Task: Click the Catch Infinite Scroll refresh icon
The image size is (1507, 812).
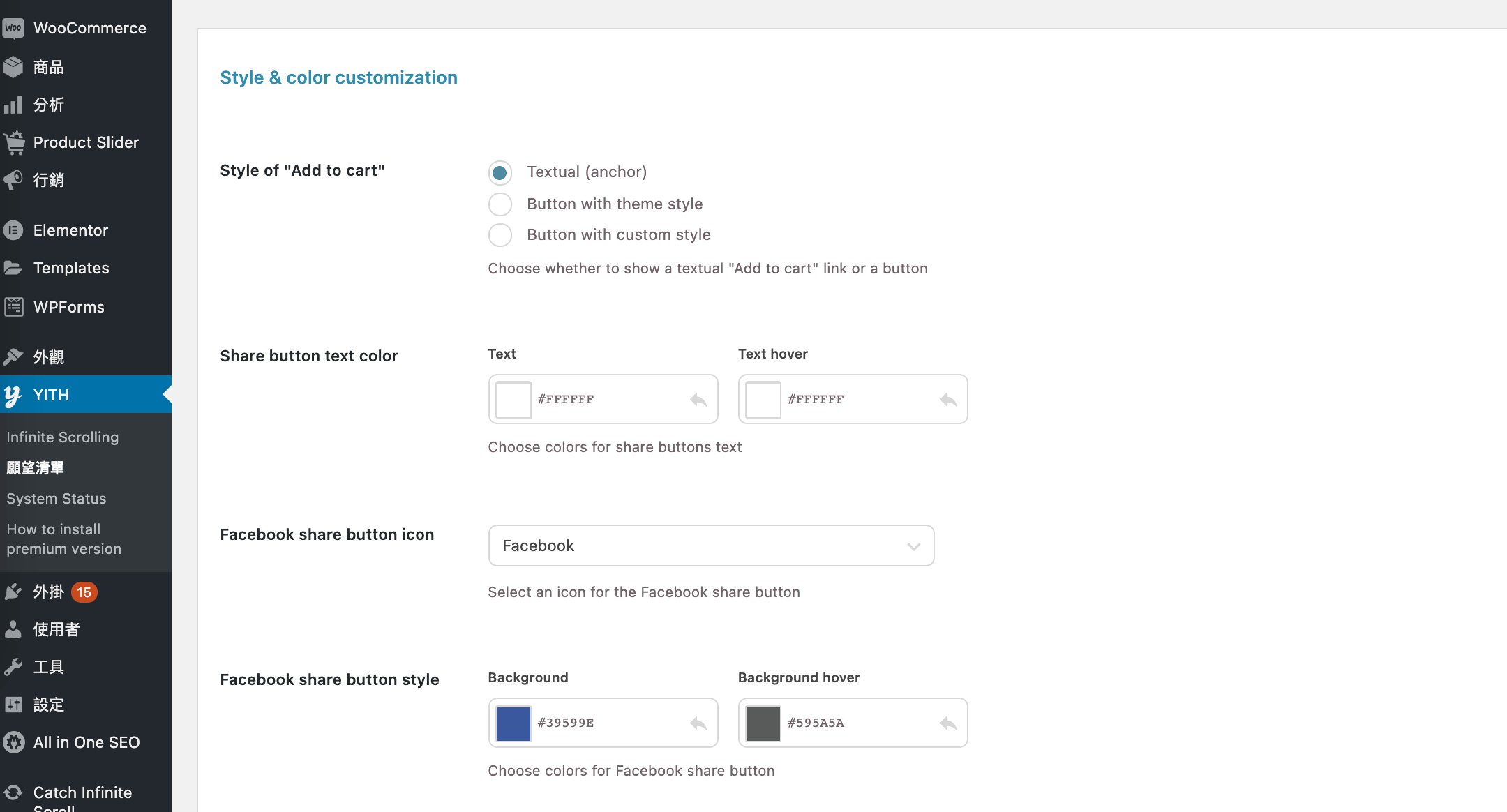Action: (x=13, y=792)
